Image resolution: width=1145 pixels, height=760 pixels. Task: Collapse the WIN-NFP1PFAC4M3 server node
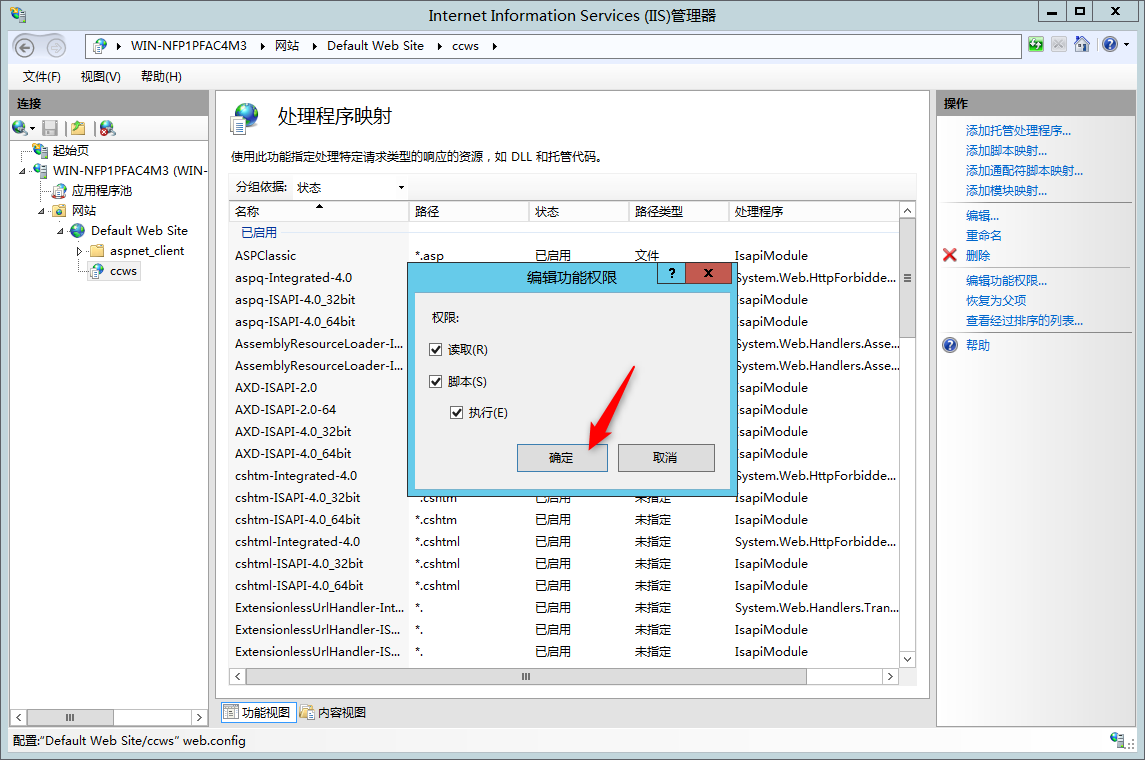pyautogui.click(x=22, y=171)
